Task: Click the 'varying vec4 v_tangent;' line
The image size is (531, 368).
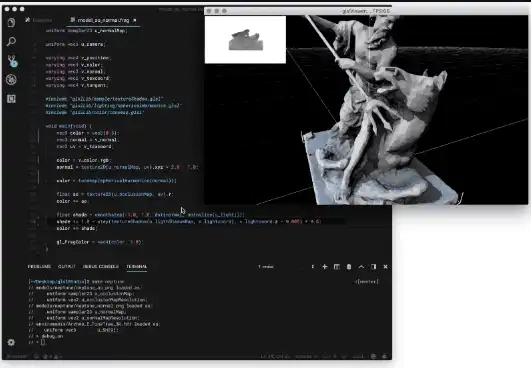Action: (77, 85)
